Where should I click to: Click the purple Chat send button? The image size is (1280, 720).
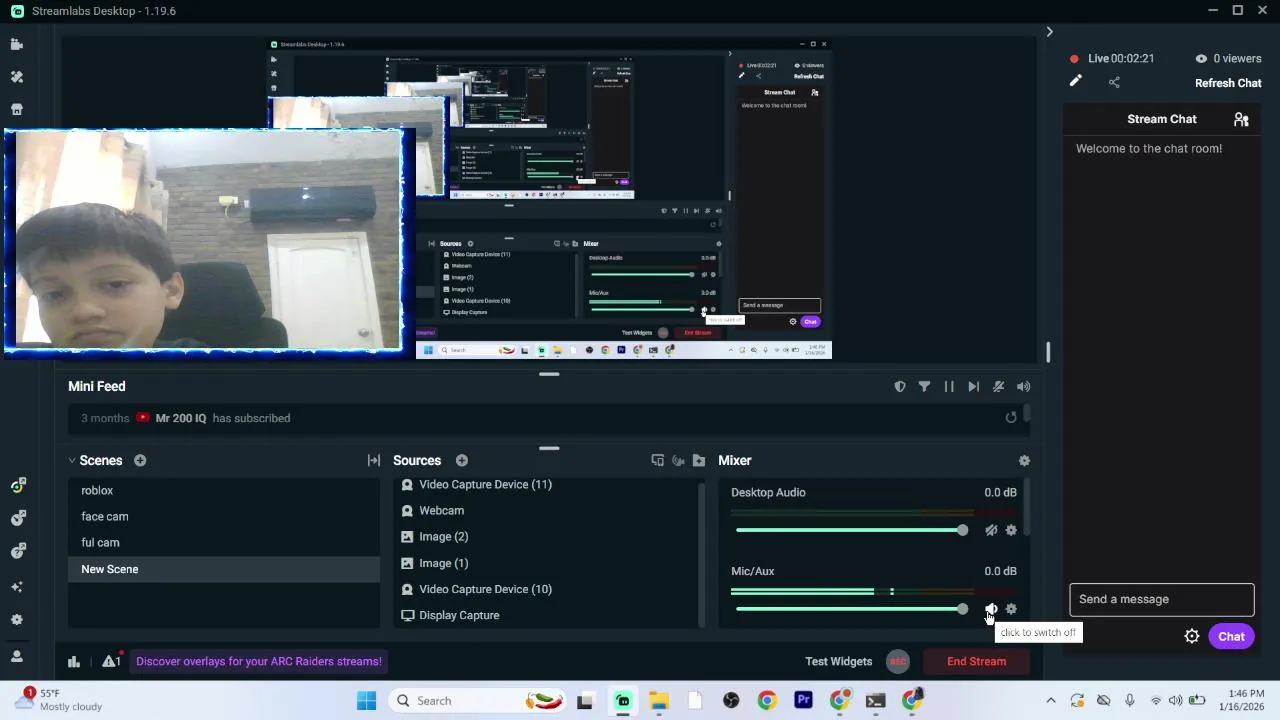click(1231, 636)
